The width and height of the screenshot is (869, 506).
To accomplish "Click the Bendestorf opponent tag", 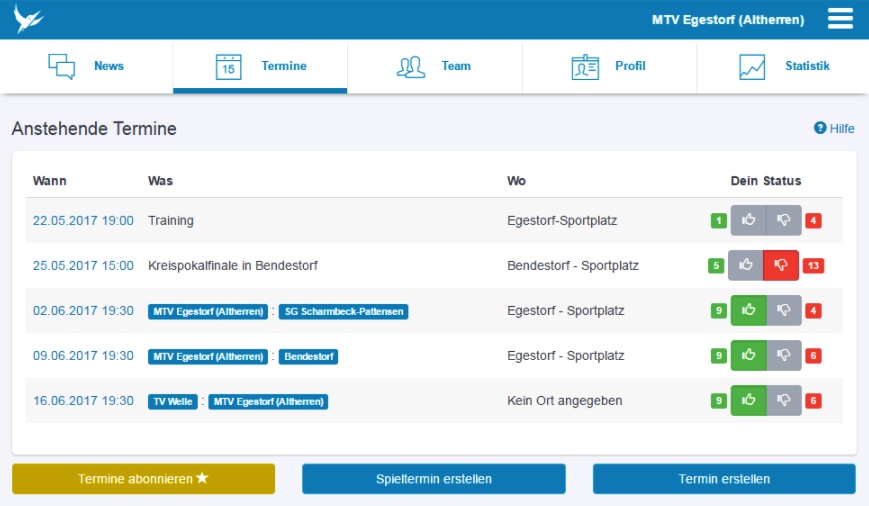I will pyautogui.click(x=309, y=356).
